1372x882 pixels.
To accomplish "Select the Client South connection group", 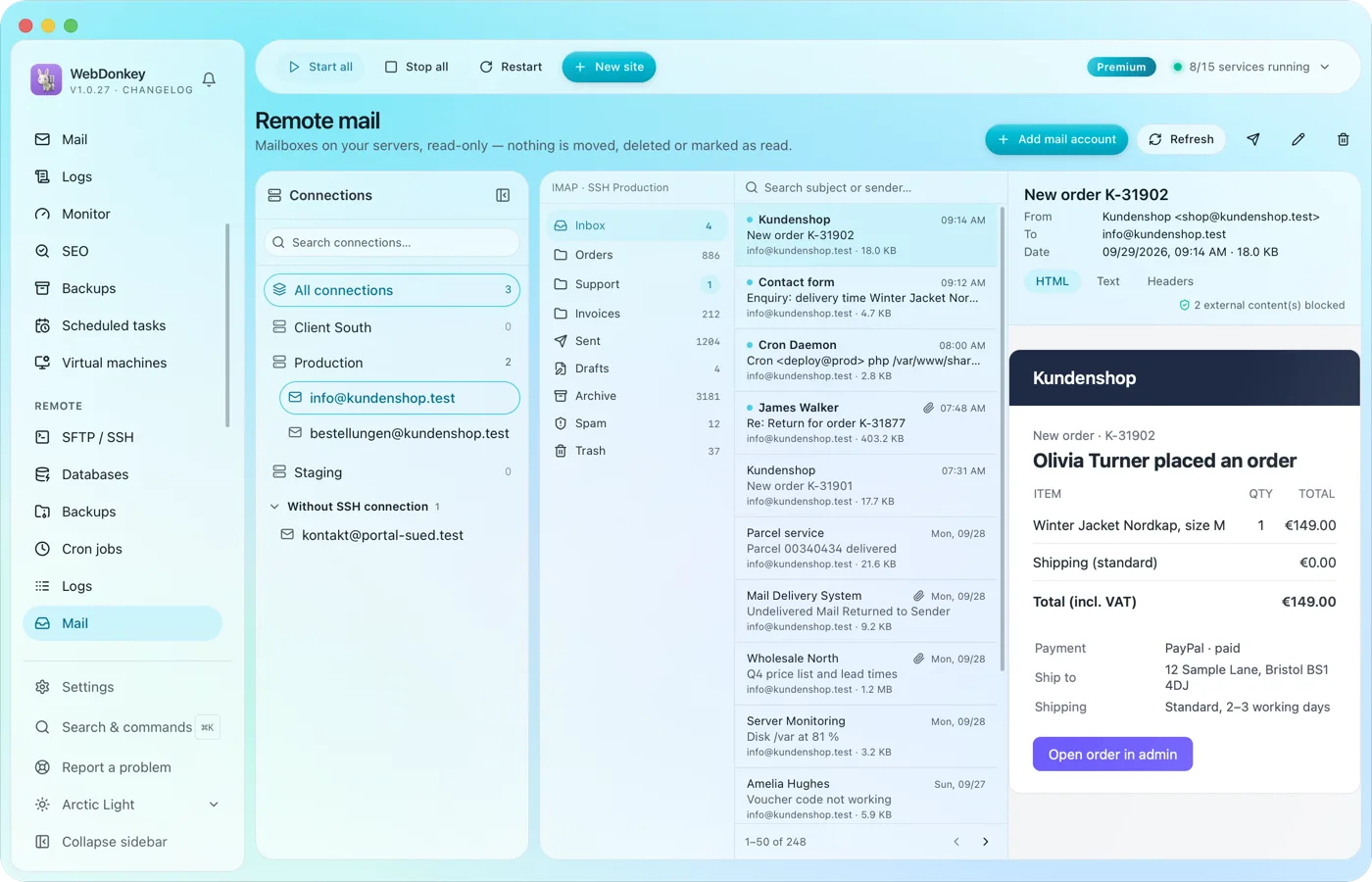I will point(392,327).
